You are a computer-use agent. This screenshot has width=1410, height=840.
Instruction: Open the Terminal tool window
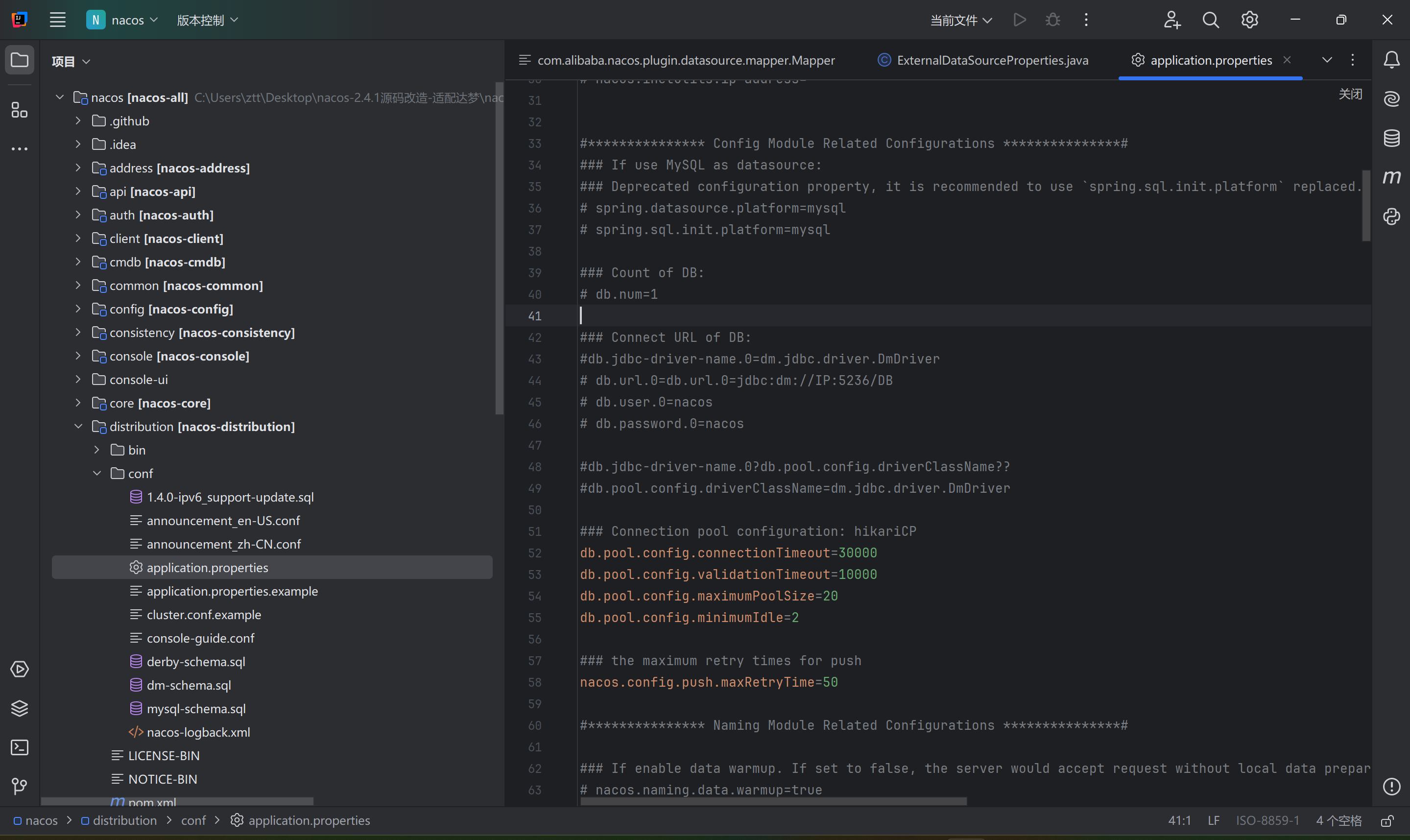pyautogui.click(x=19, y=747)
